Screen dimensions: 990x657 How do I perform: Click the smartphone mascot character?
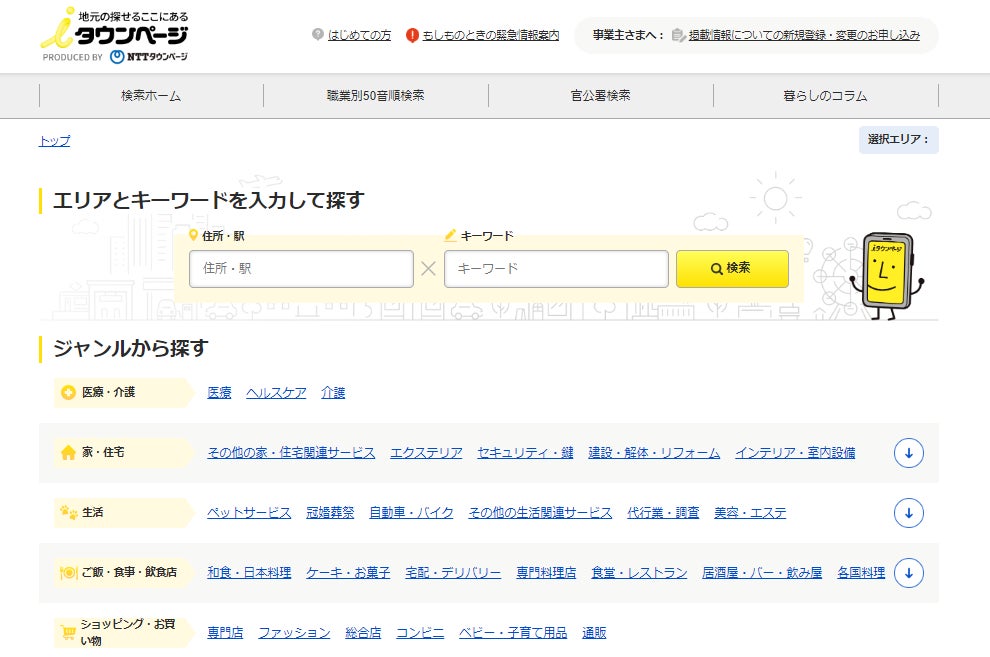pyautogui.click(x=886, y=275)
